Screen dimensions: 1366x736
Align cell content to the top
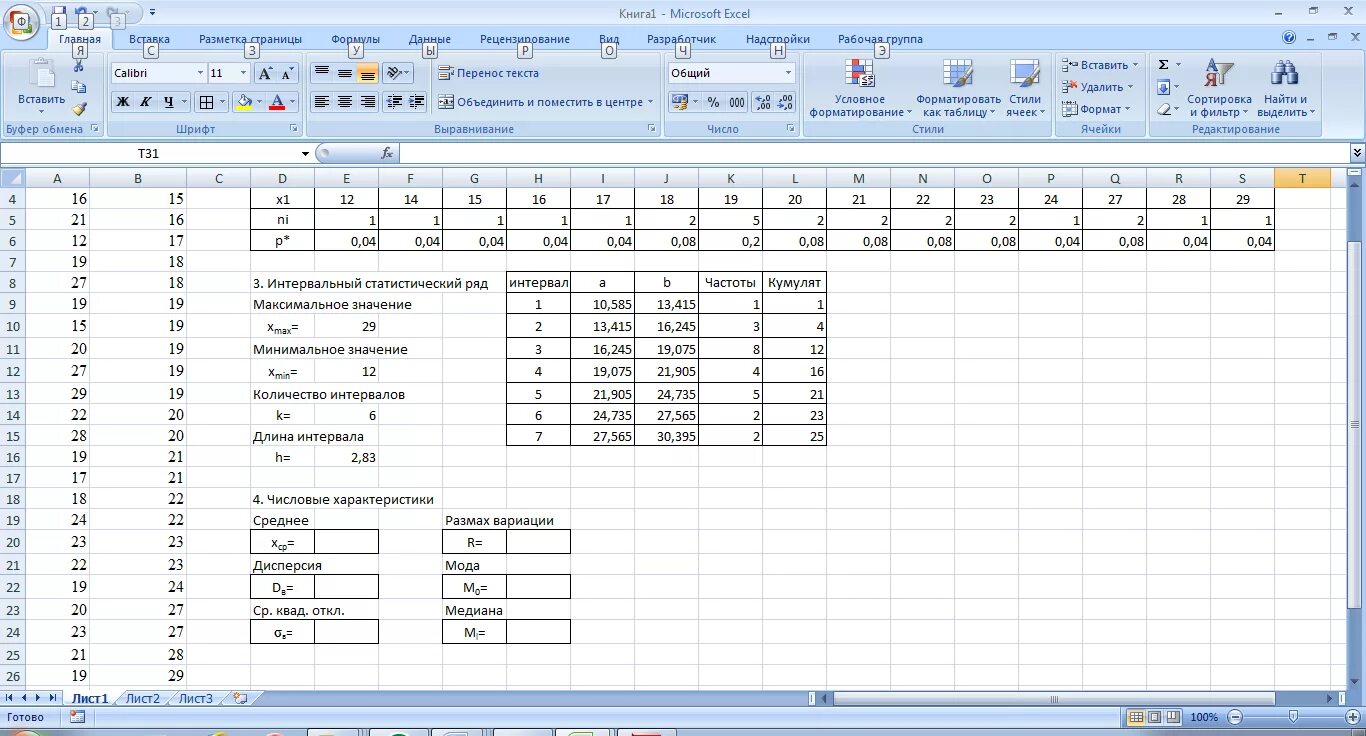(x=322, y=73)
